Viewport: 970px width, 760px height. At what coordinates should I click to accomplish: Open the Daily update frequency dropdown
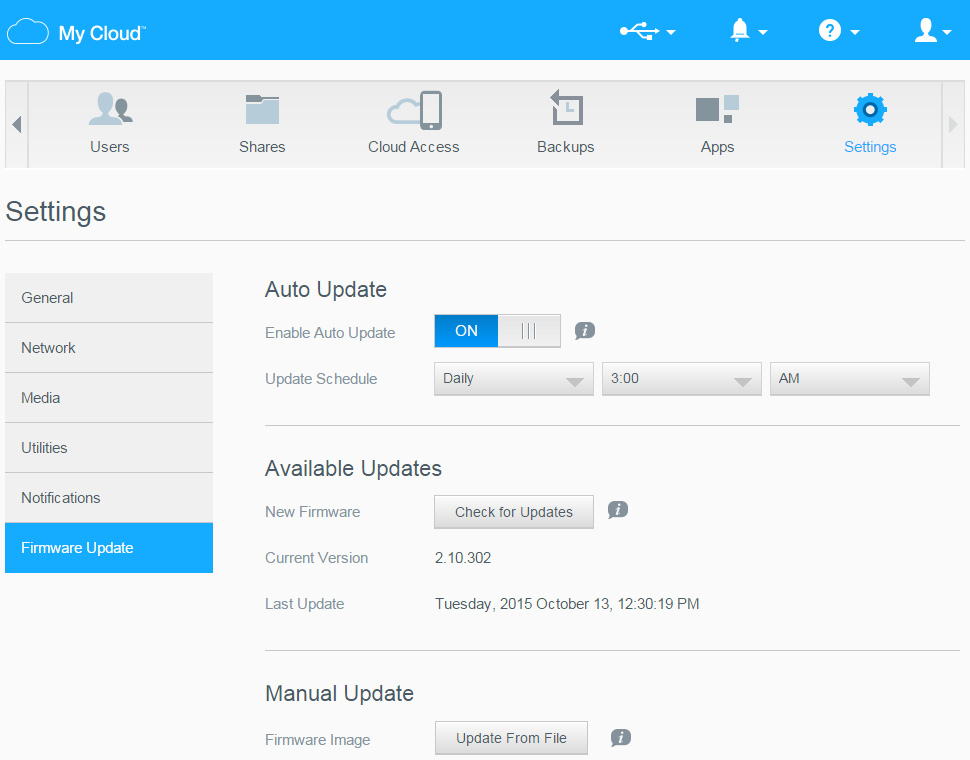pos(513,378)
